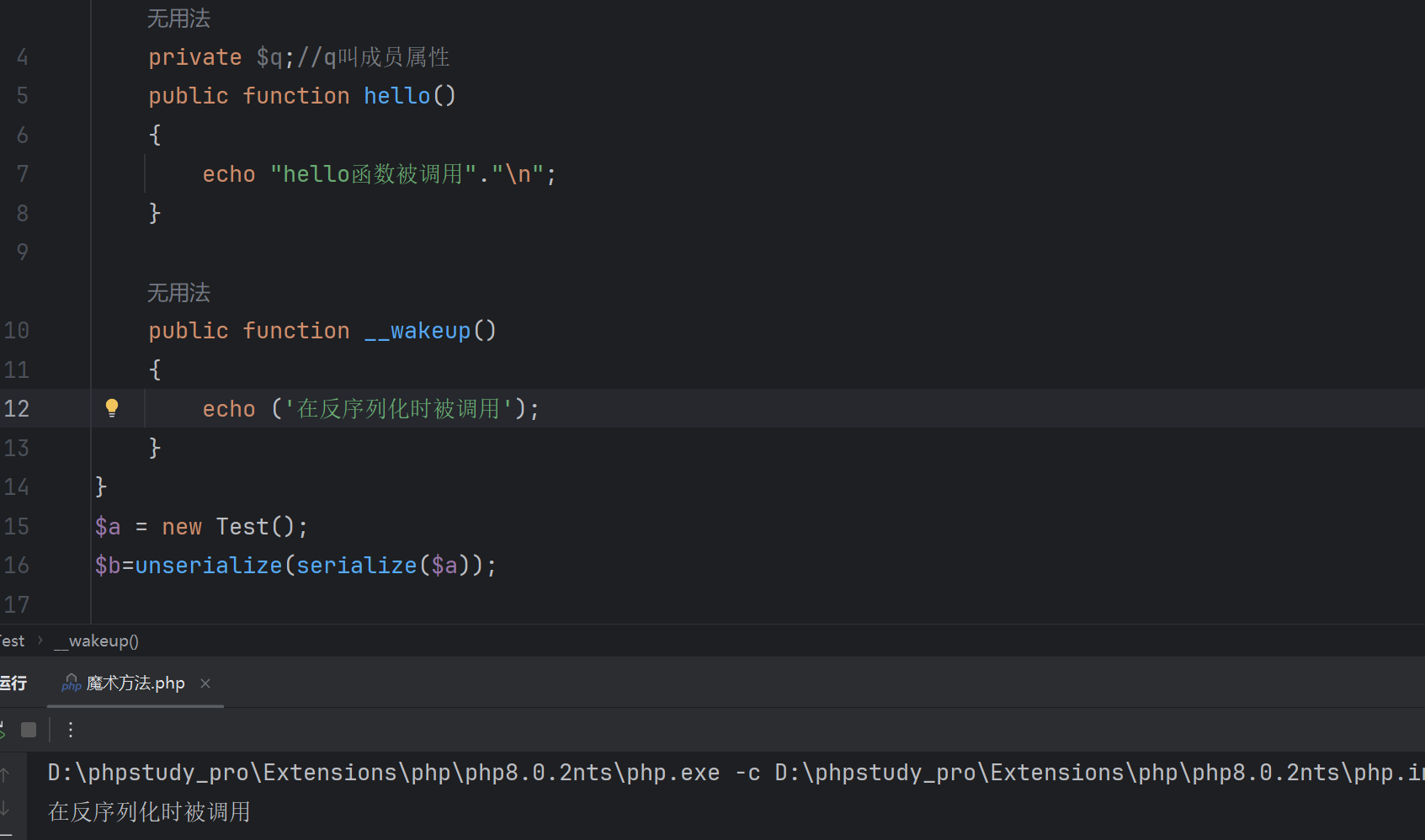The height and width of the screenshot is (840, 1425).
Task: Click the $a variable on line 15
Action: tap(108, 527)
